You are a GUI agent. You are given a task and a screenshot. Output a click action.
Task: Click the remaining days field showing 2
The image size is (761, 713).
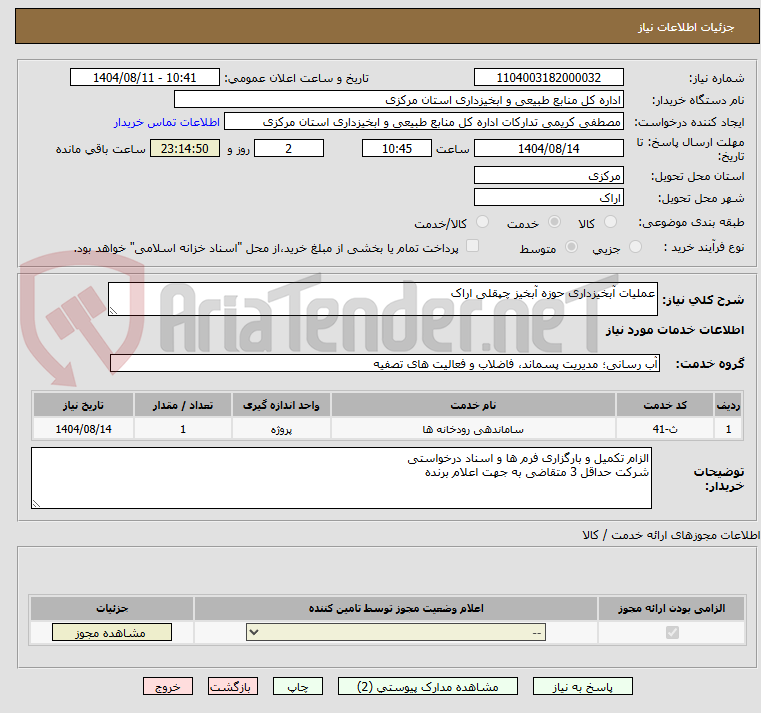[289, 149]
